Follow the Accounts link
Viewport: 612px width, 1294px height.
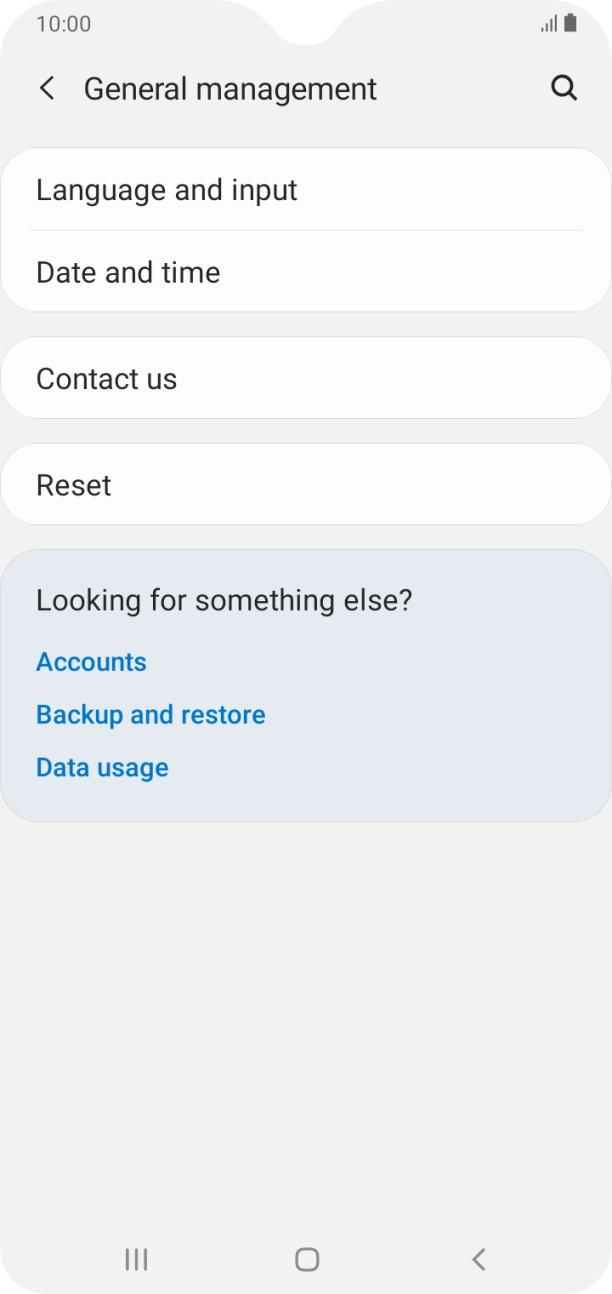[x=91, y=662]
